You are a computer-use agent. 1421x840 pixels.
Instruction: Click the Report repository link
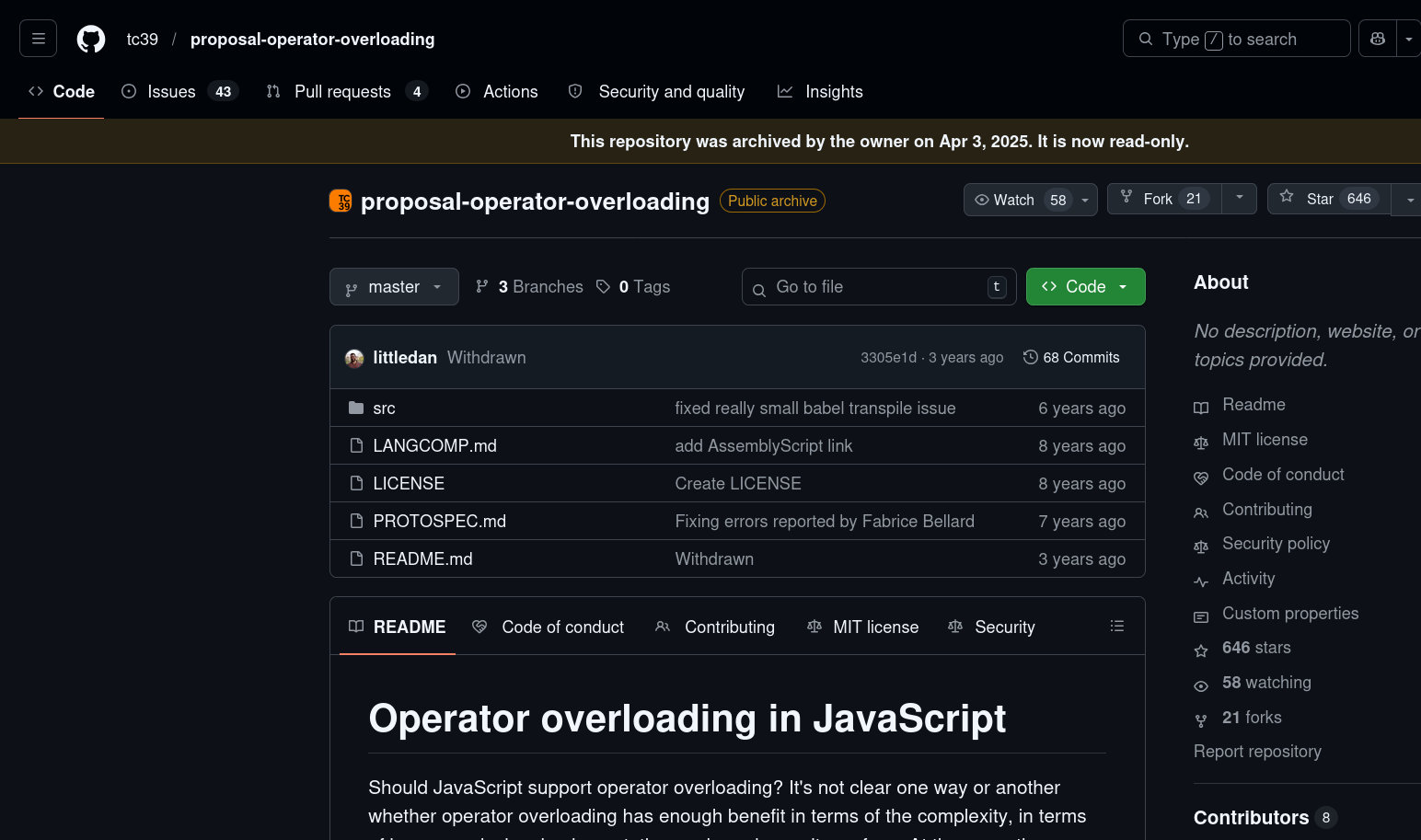click(x=1257, y=751)
